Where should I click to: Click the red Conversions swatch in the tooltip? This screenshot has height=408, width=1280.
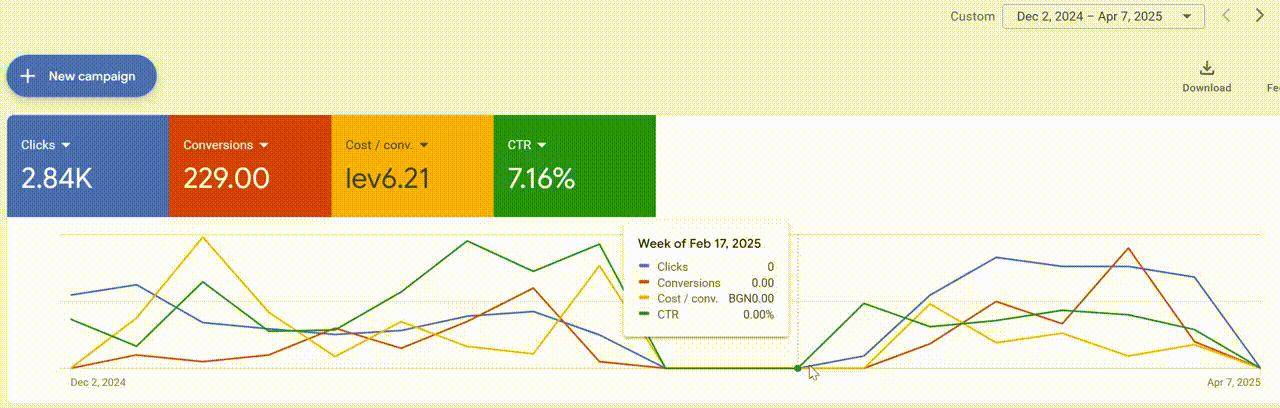[645, 283]
